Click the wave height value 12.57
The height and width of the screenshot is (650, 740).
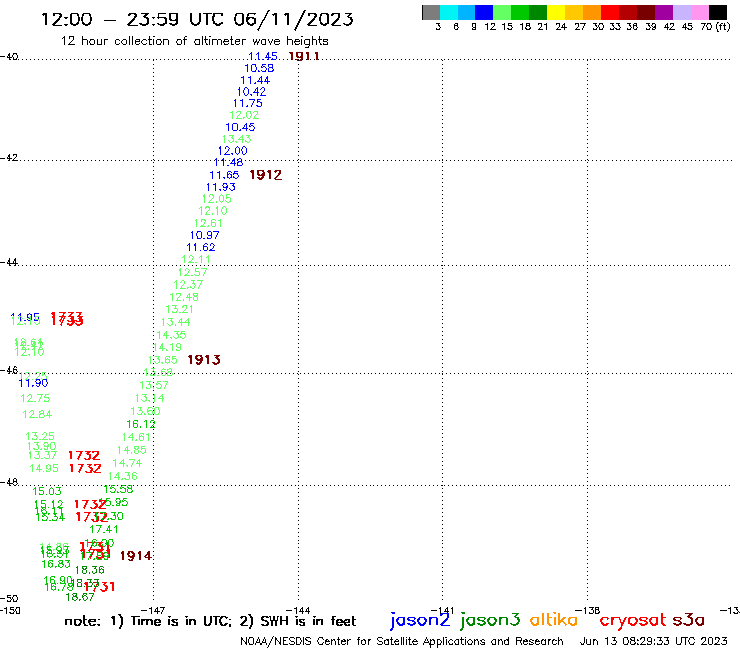[x=192, y=272]
